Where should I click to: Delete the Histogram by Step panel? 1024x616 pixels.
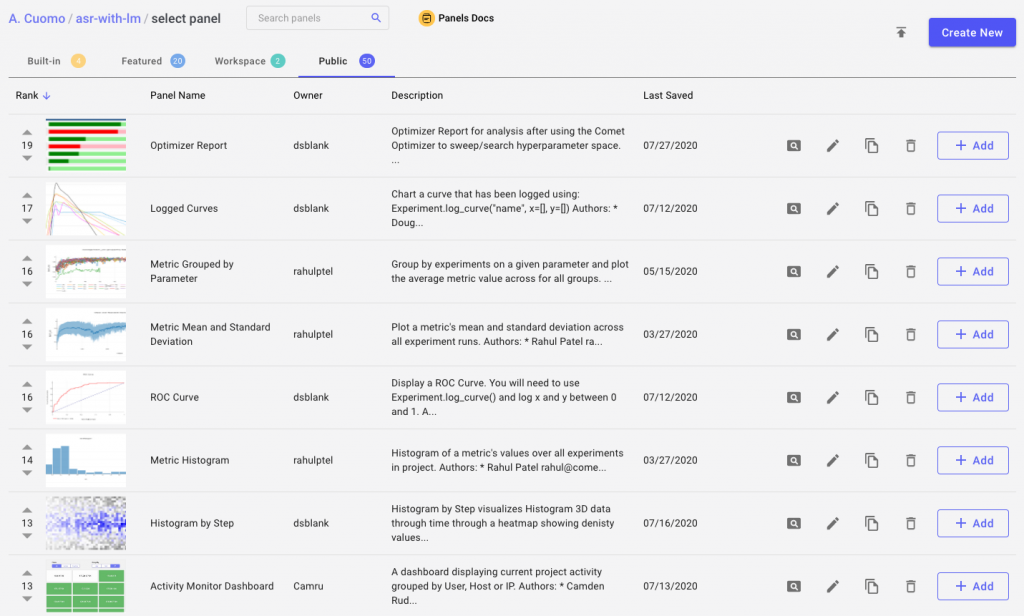910,523
